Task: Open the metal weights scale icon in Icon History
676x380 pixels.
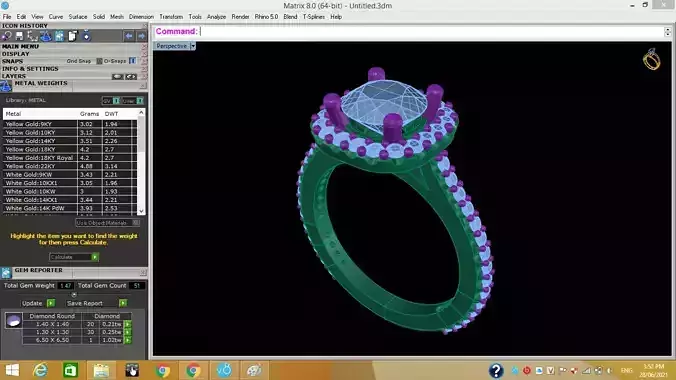Action: pyautogui.click(x=46, y=36)
